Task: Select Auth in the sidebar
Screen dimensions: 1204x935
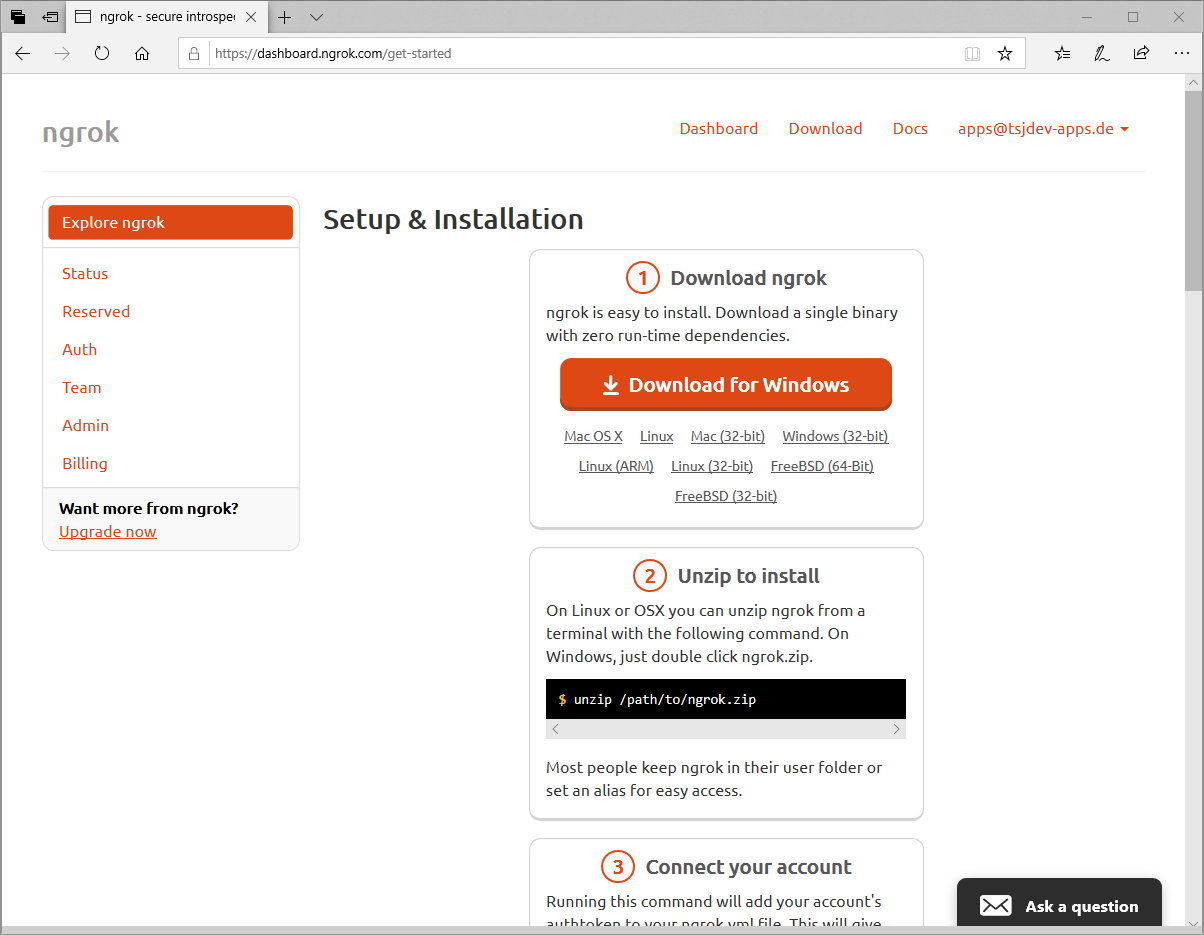Action: pyautogui.click(x=80, y=349)
